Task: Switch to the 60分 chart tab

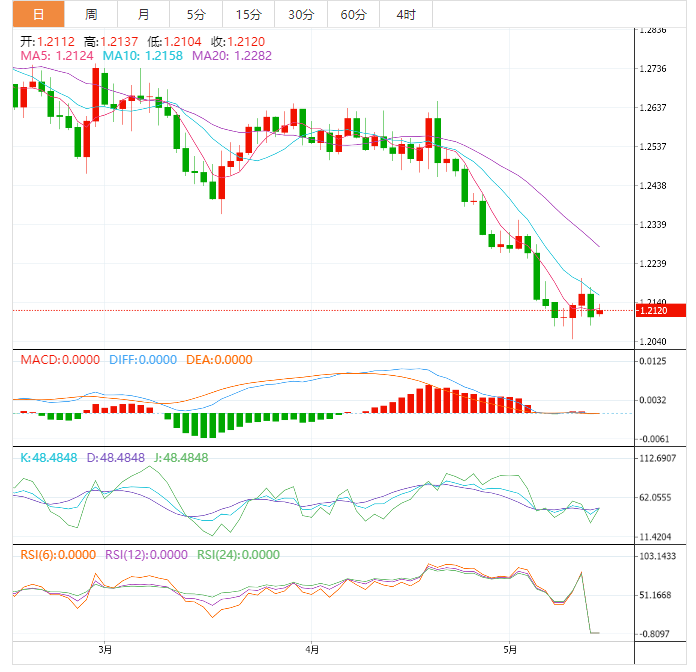Action: click(x=353, y=14)
